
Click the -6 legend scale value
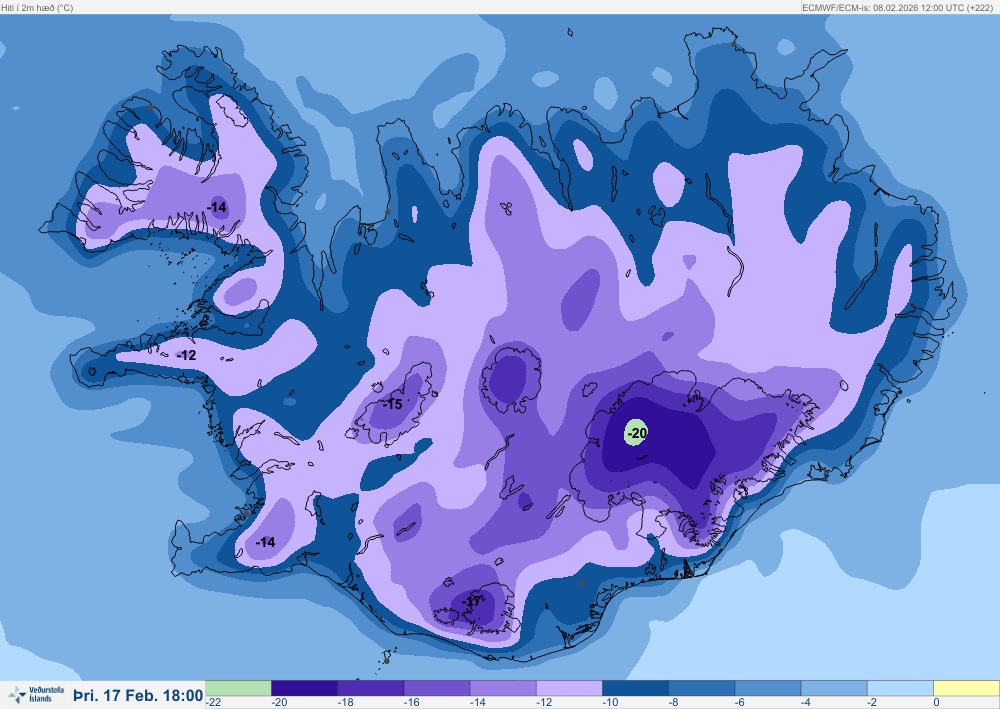click(740, 702)
